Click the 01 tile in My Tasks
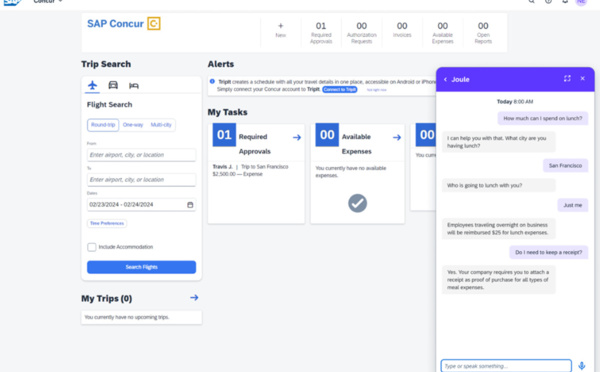600x372 pixels. point(224,135)
